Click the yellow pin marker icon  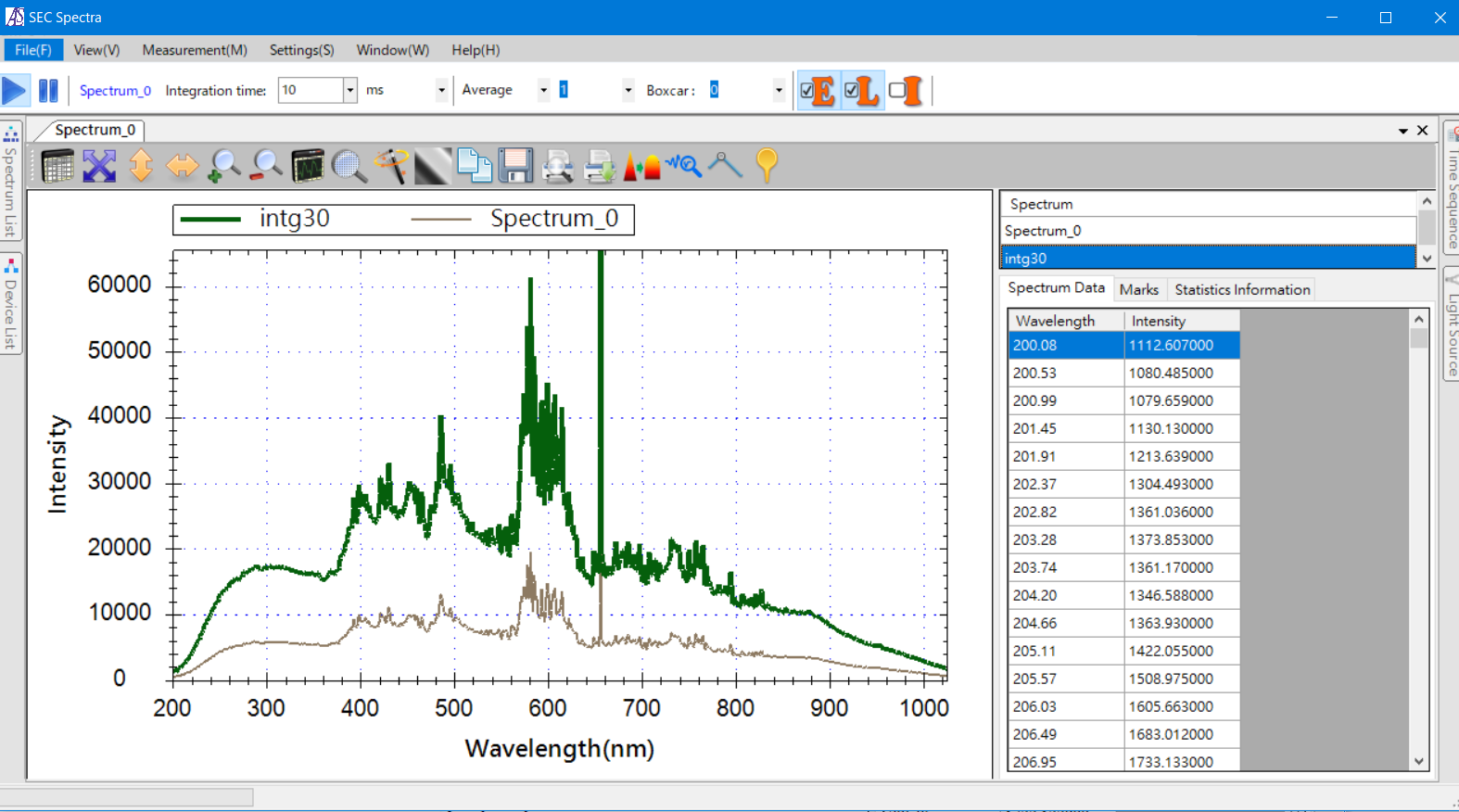pyautogui.click(x=767, y=166)
